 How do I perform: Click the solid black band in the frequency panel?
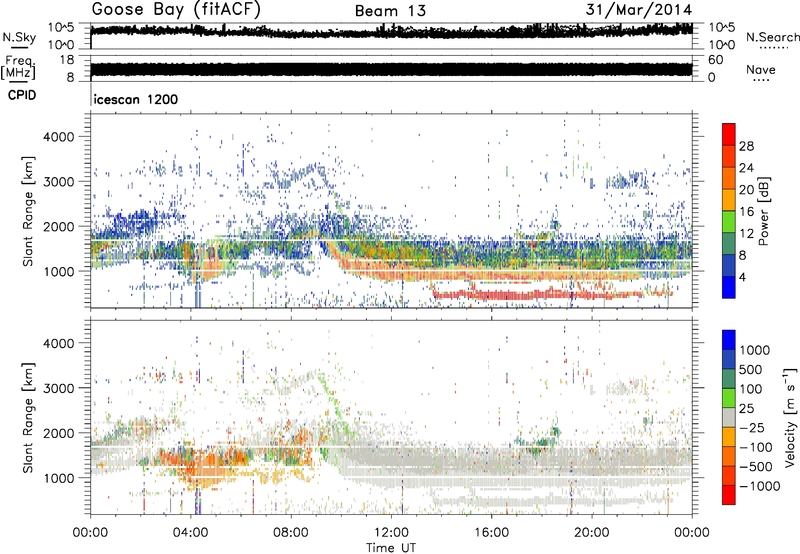tap(391, 70)
